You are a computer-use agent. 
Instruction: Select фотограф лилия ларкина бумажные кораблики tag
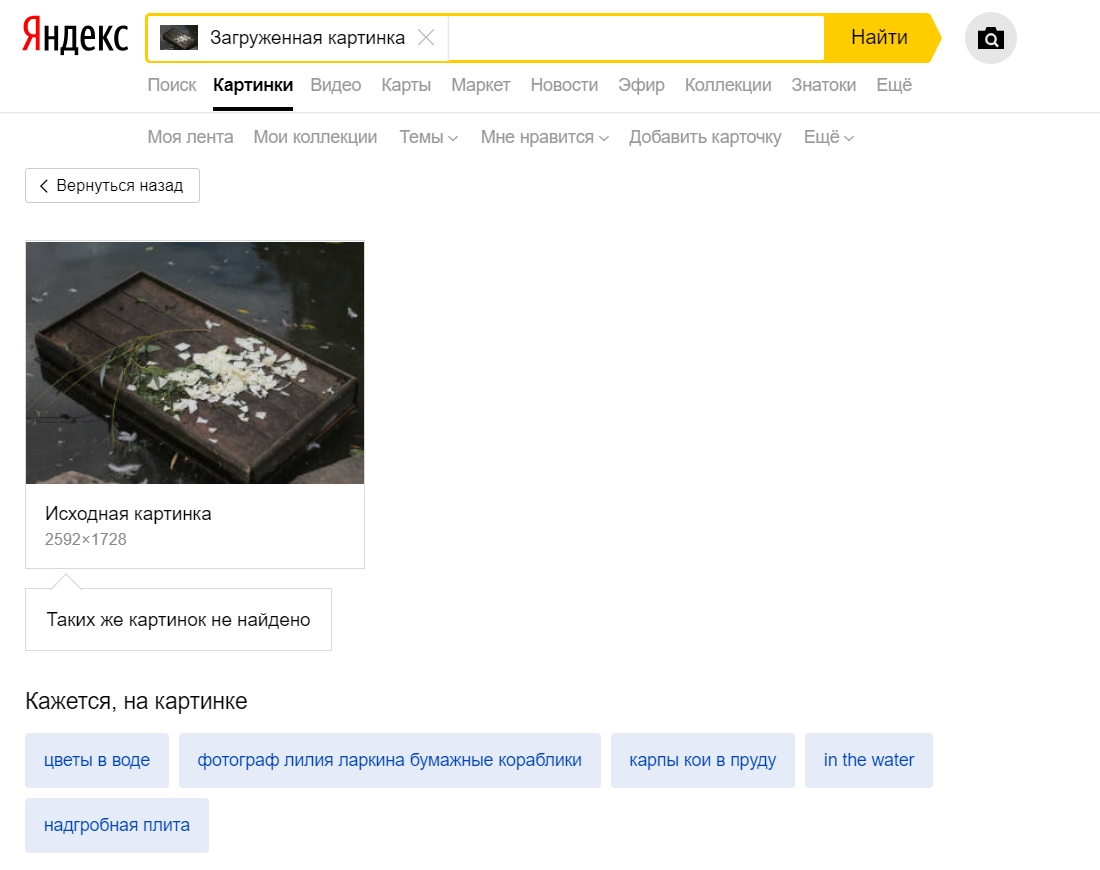tap(389, 761)
